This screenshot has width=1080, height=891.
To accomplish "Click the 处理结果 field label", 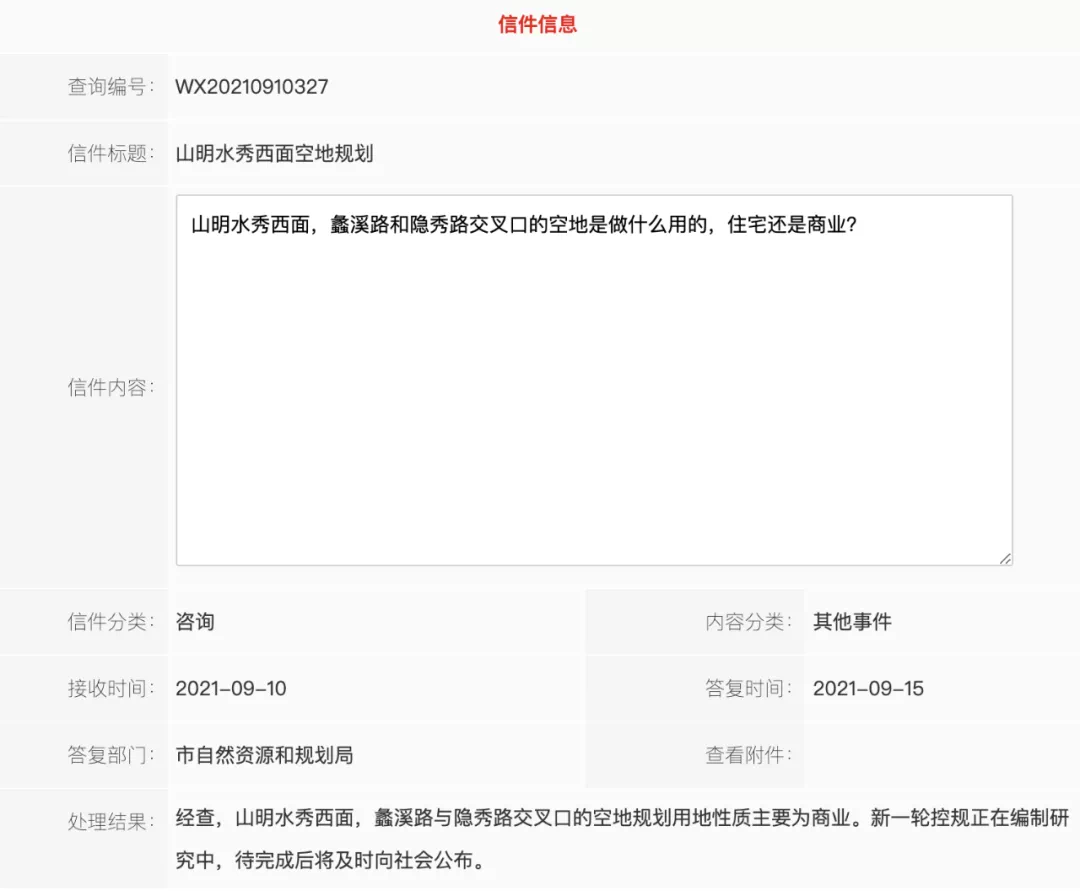I will [x=111, y=822].
